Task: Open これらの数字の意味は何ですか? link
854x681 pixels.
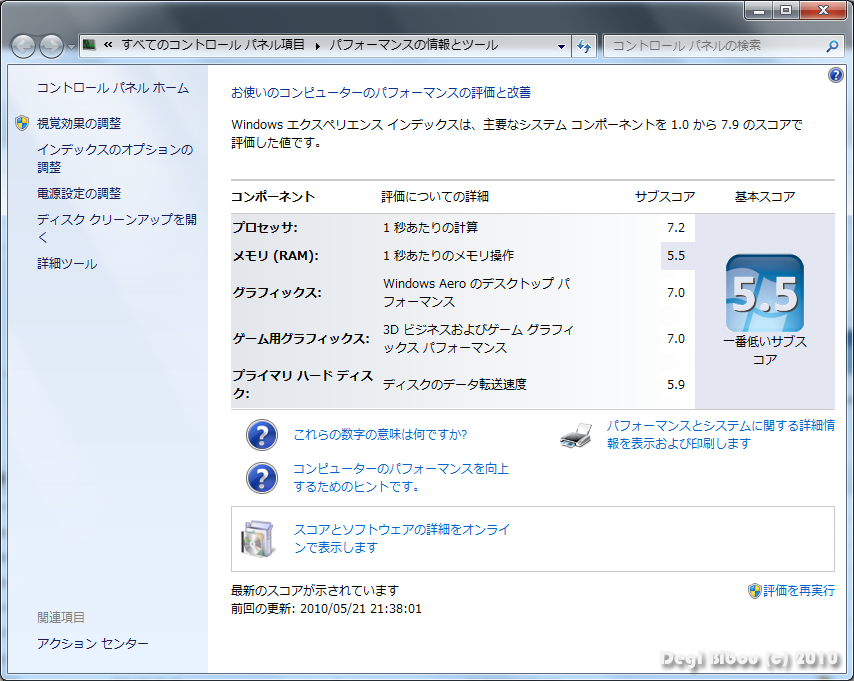Action: tap(380, 435)
